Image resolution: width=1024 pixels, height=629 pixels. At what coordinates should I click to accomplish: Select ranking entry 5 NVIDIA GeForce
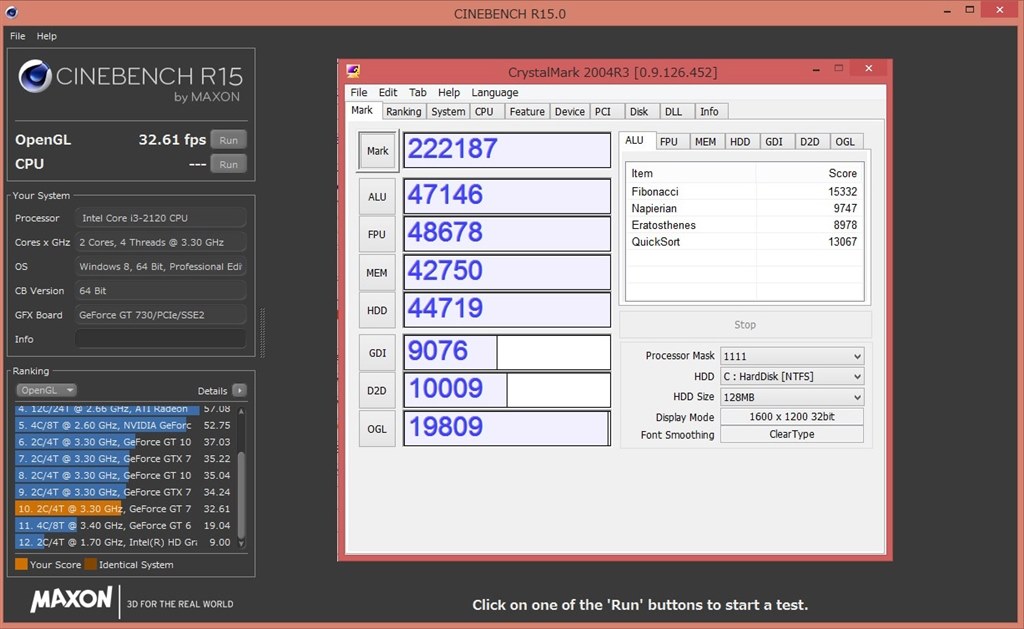(x=124, y=425)
